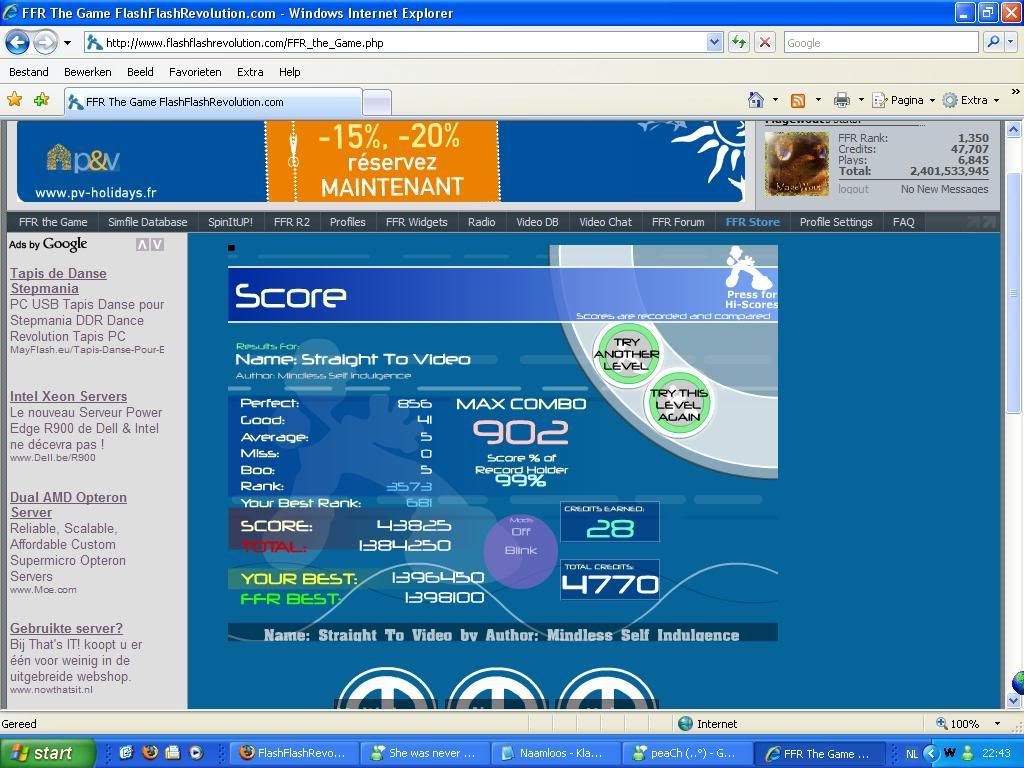
Task: Open the Pagina dropdown menu
Action: [x=905, y=100]
